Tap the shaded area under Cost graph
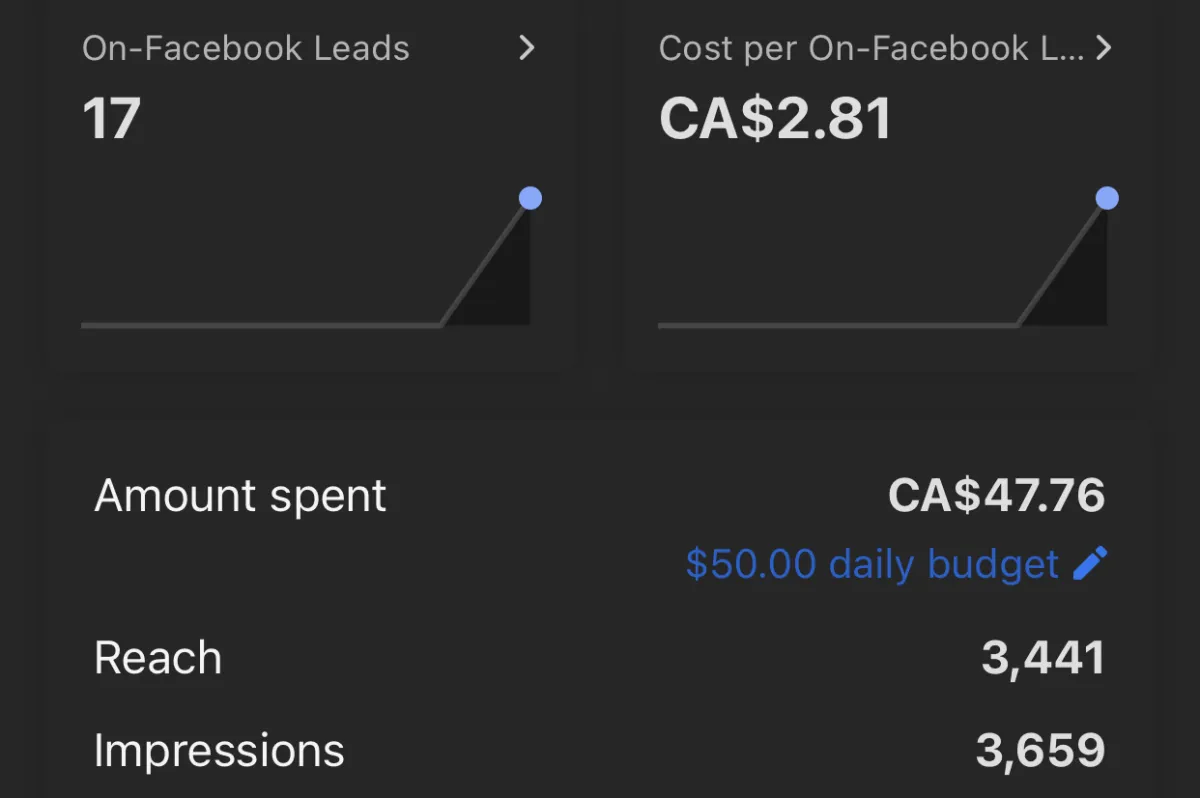This screenshot has width=1200, height=798. coord(1077,285)
